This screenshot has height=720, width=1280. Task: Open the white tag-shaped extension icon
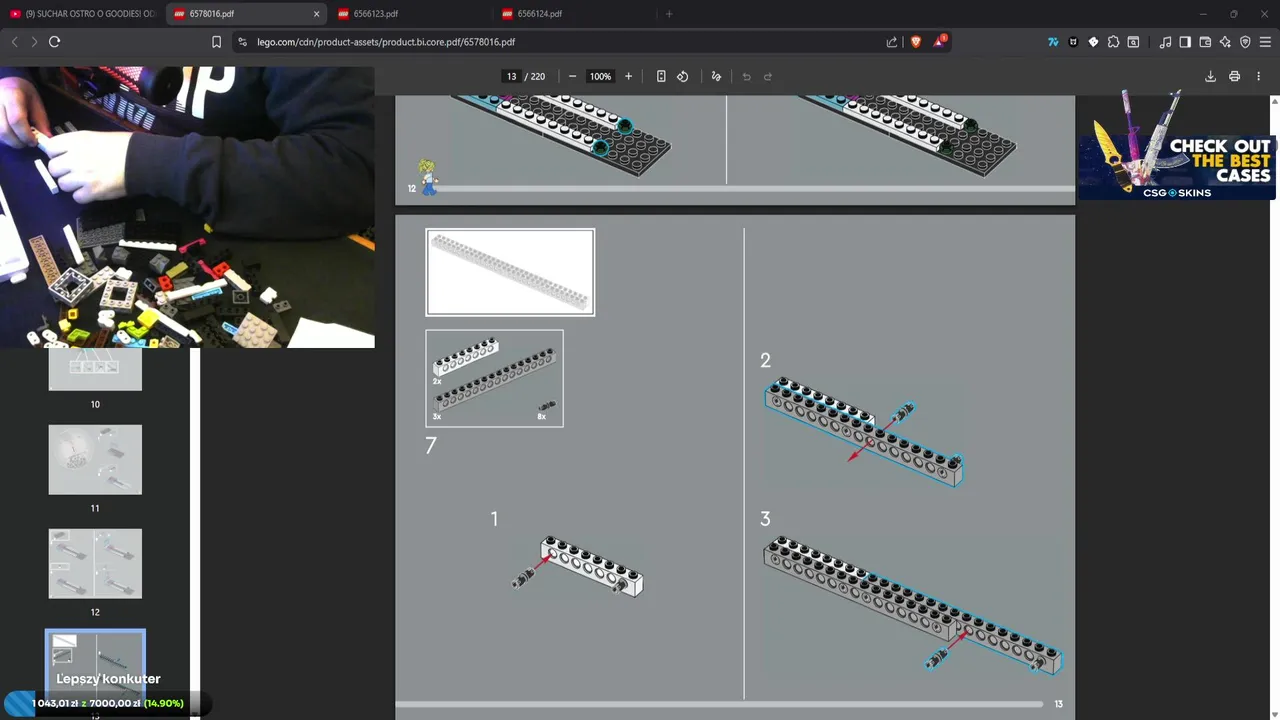(x=1093, y=42)
